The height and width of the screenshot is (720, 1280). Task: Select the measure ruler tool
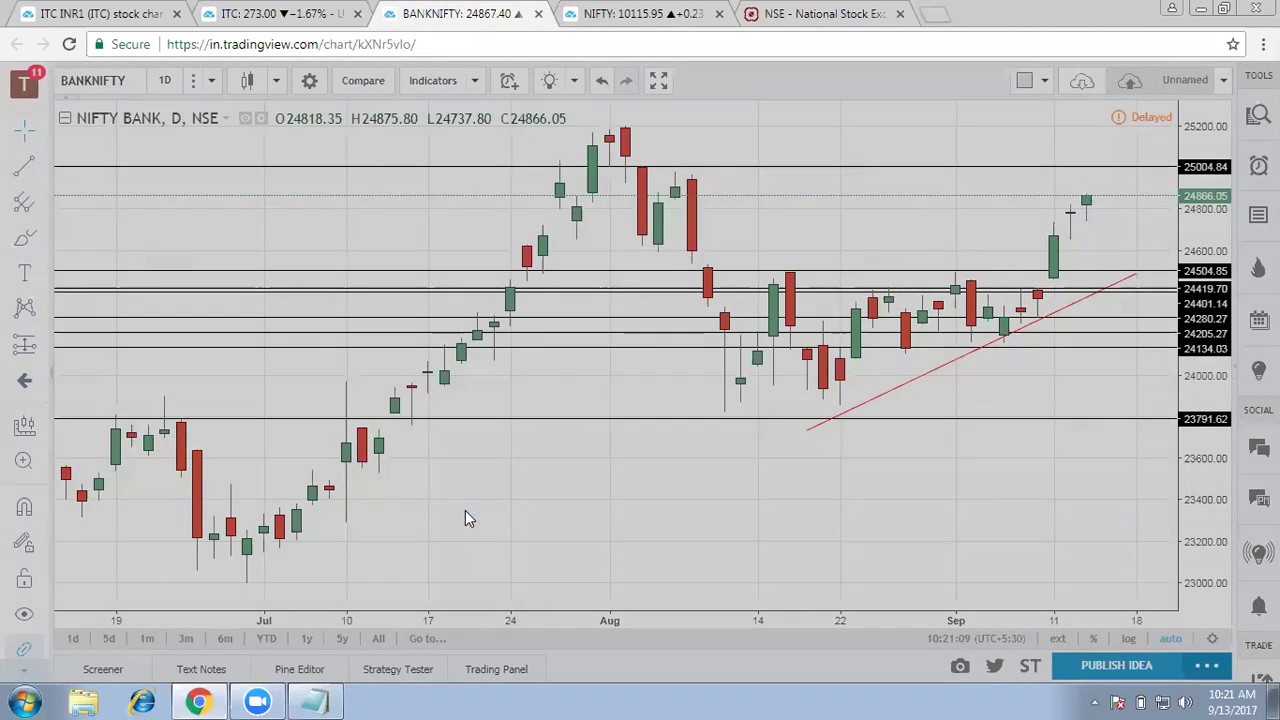tap(25, 425)
